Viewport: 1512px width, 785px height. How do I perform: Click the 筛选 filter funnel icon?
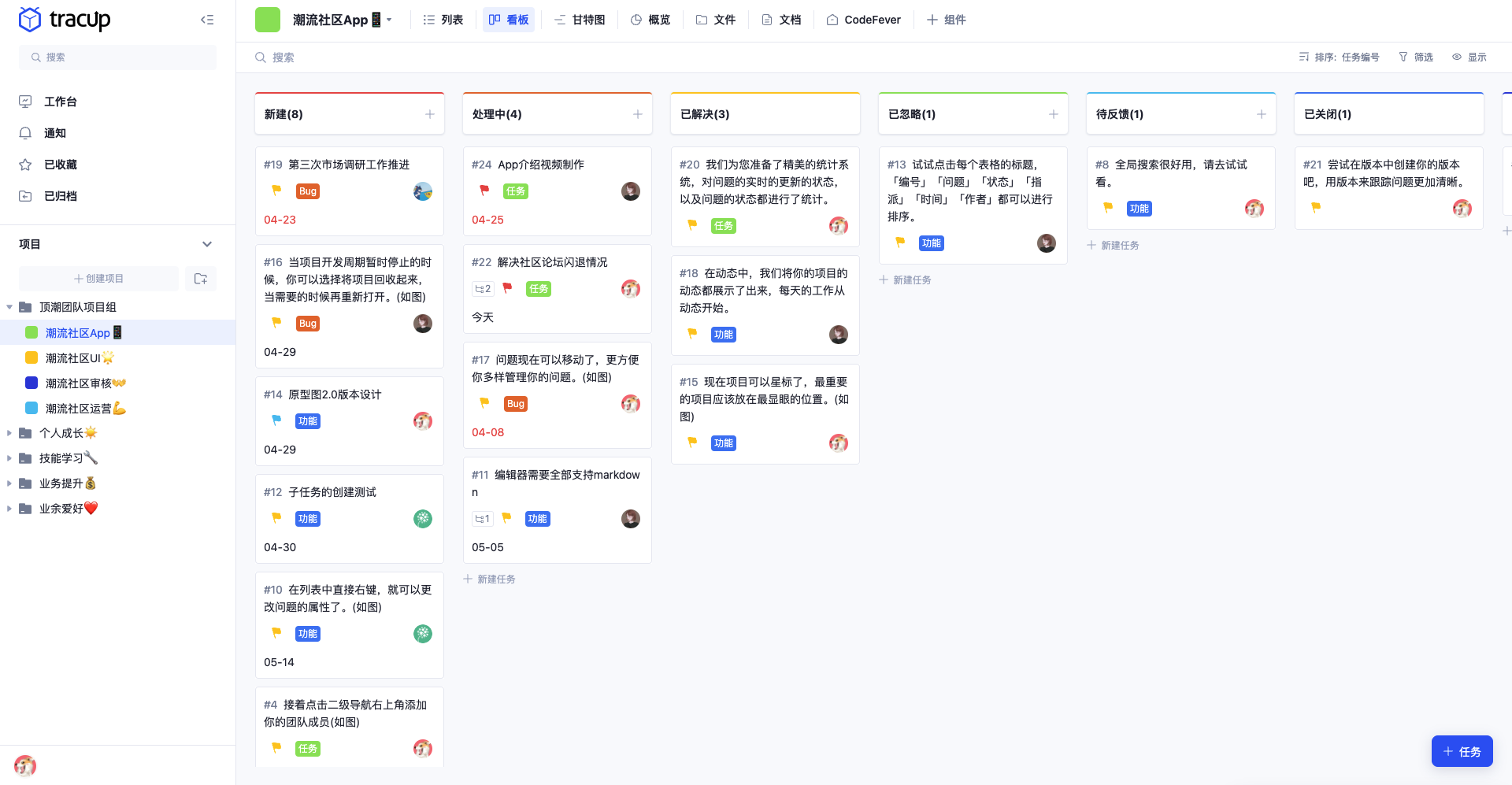[1403, 57]
